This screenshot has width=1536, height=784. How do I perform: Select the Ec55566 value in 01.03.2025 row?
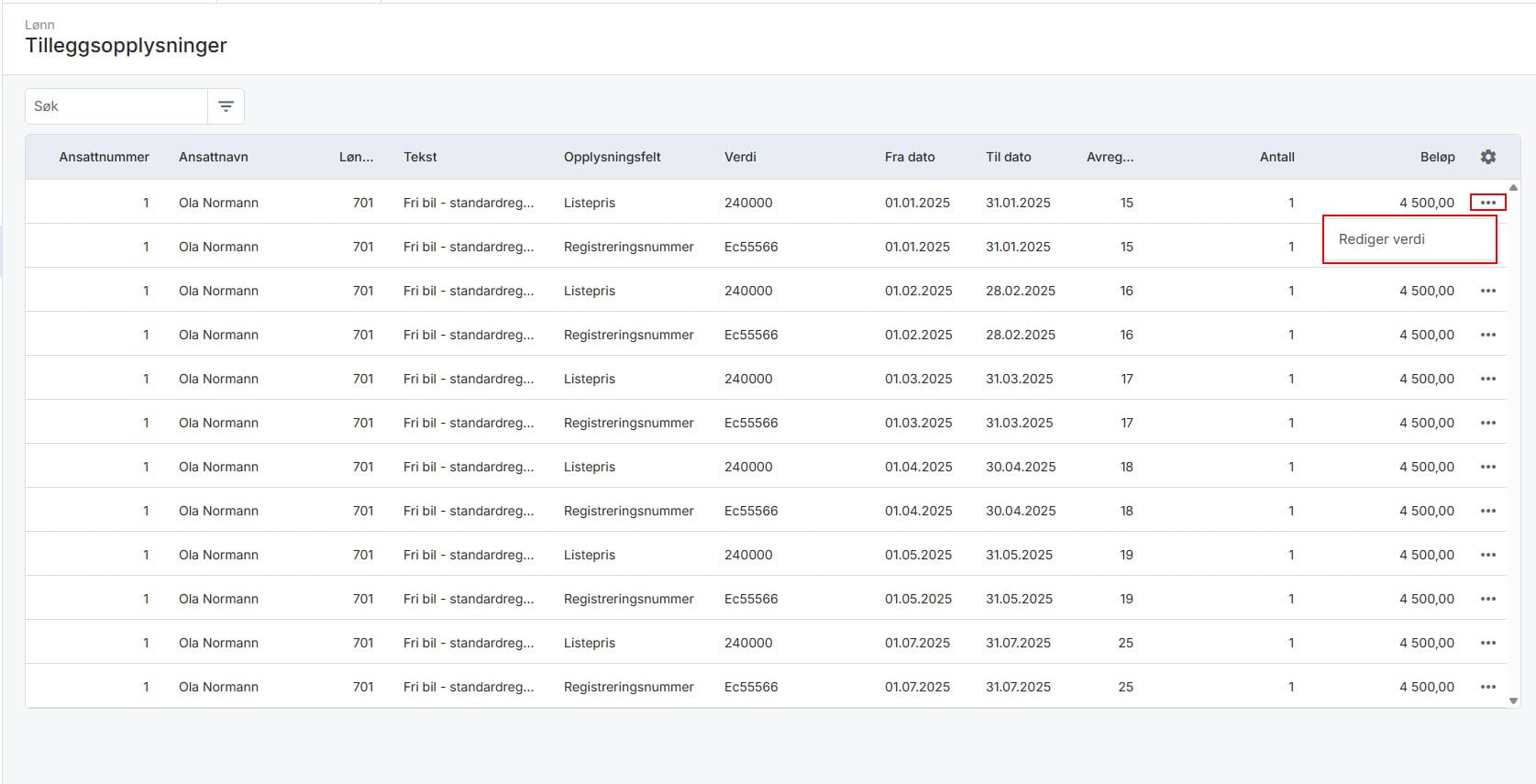[750, 423]
